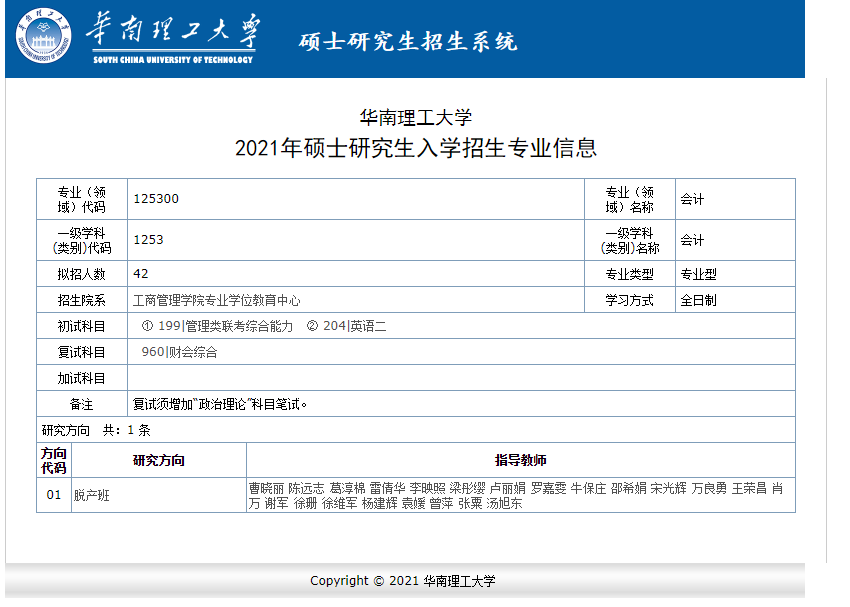The width and height of the screenshot is (850, 607).
Task: Click the 方向代码 column header
Action: tap(54, 461)
